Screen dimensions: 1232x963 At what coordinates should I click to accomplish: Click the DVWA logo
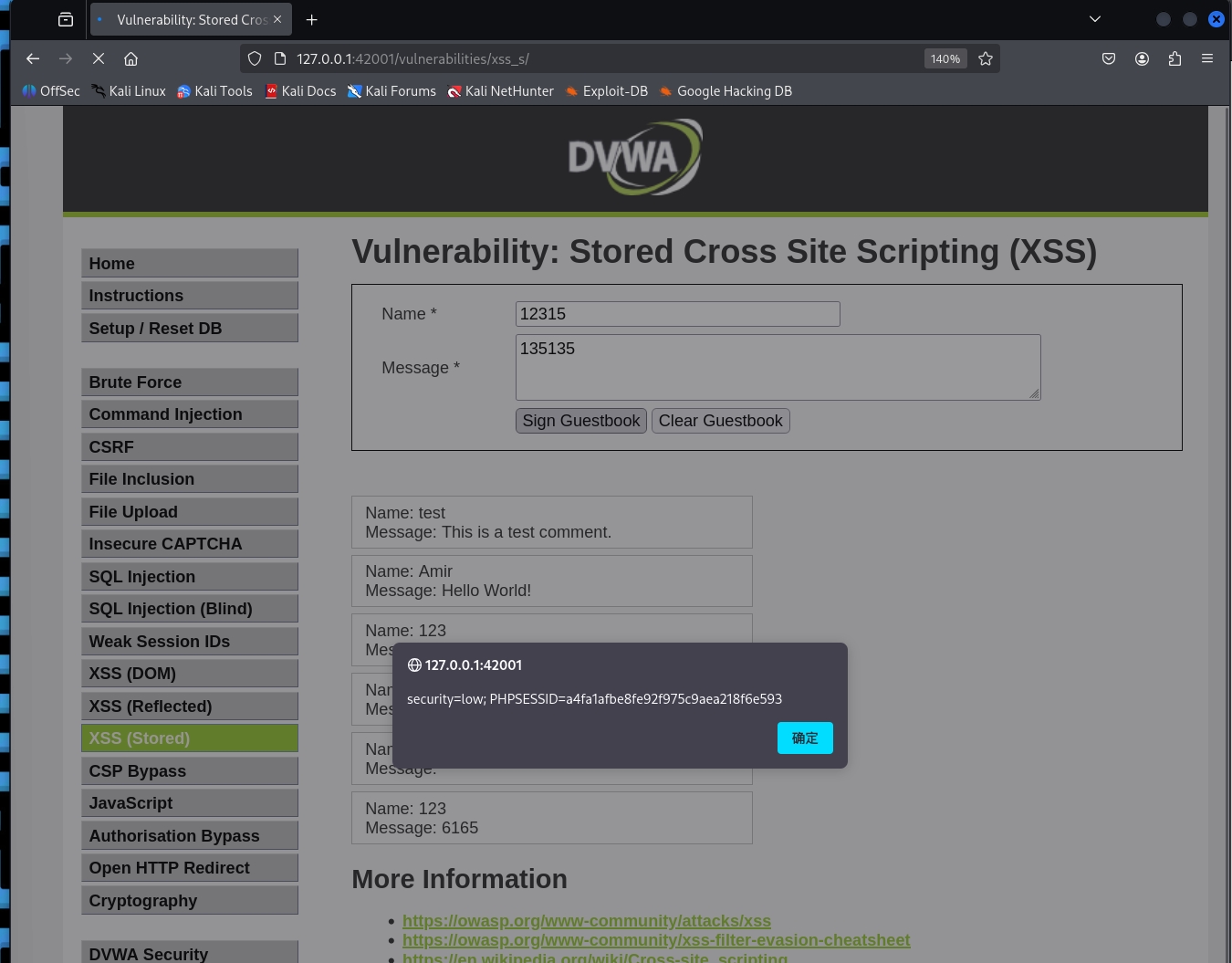click(635, 157)
